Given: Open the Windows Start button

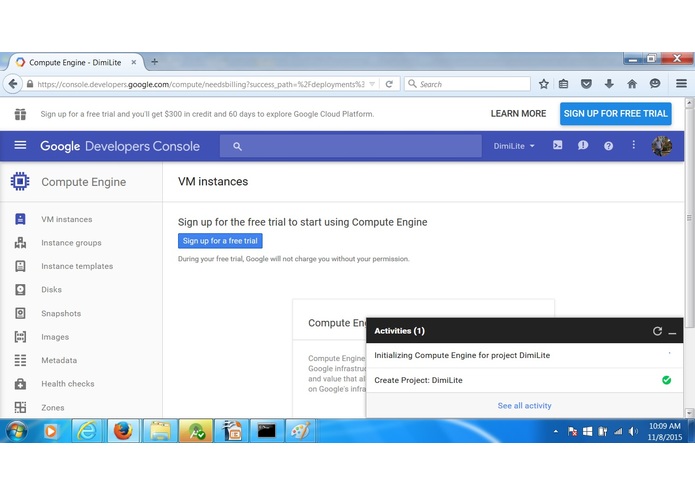Looking at the screenshot, I should [x=16, y=431].
